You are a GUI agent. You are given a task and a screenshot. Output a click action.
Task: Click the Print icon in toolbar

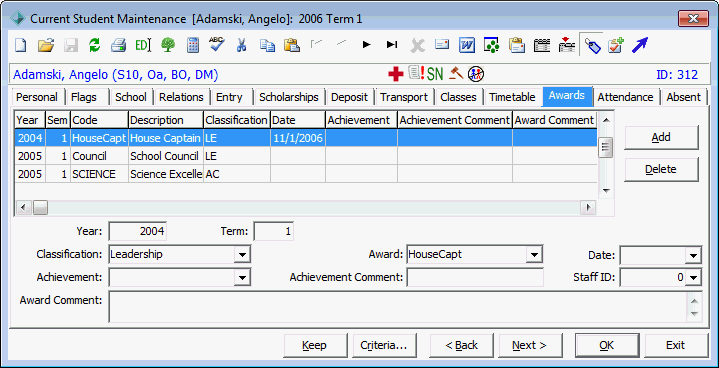coord(118,45)
